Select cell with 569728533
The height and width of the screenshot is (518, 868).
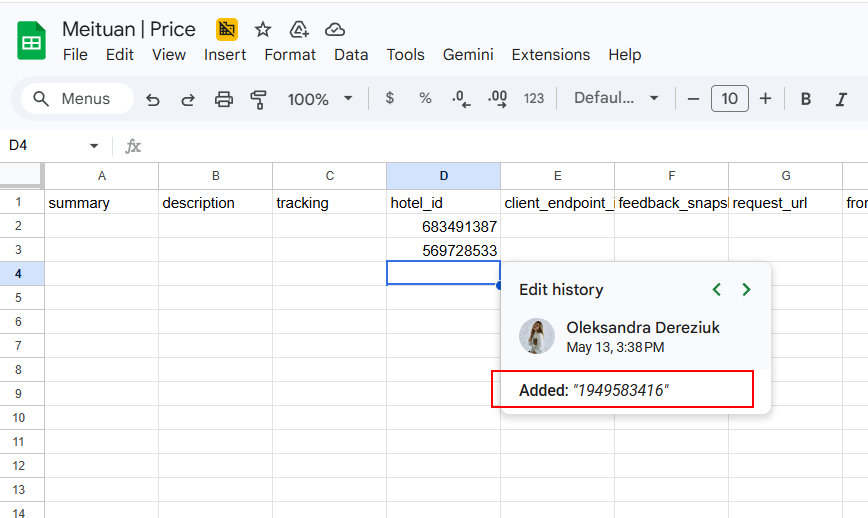443,250
